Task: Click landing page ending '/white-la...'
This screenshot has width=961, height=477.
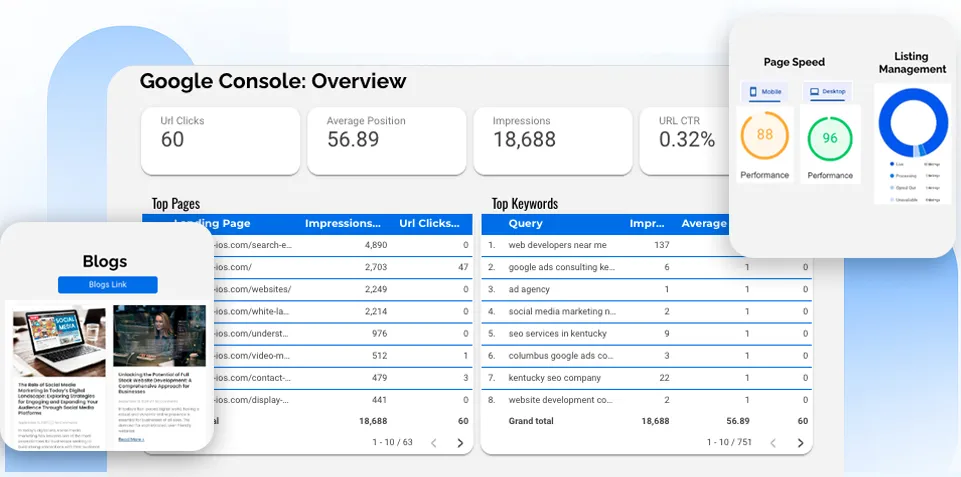Action: tap(251, 311)
